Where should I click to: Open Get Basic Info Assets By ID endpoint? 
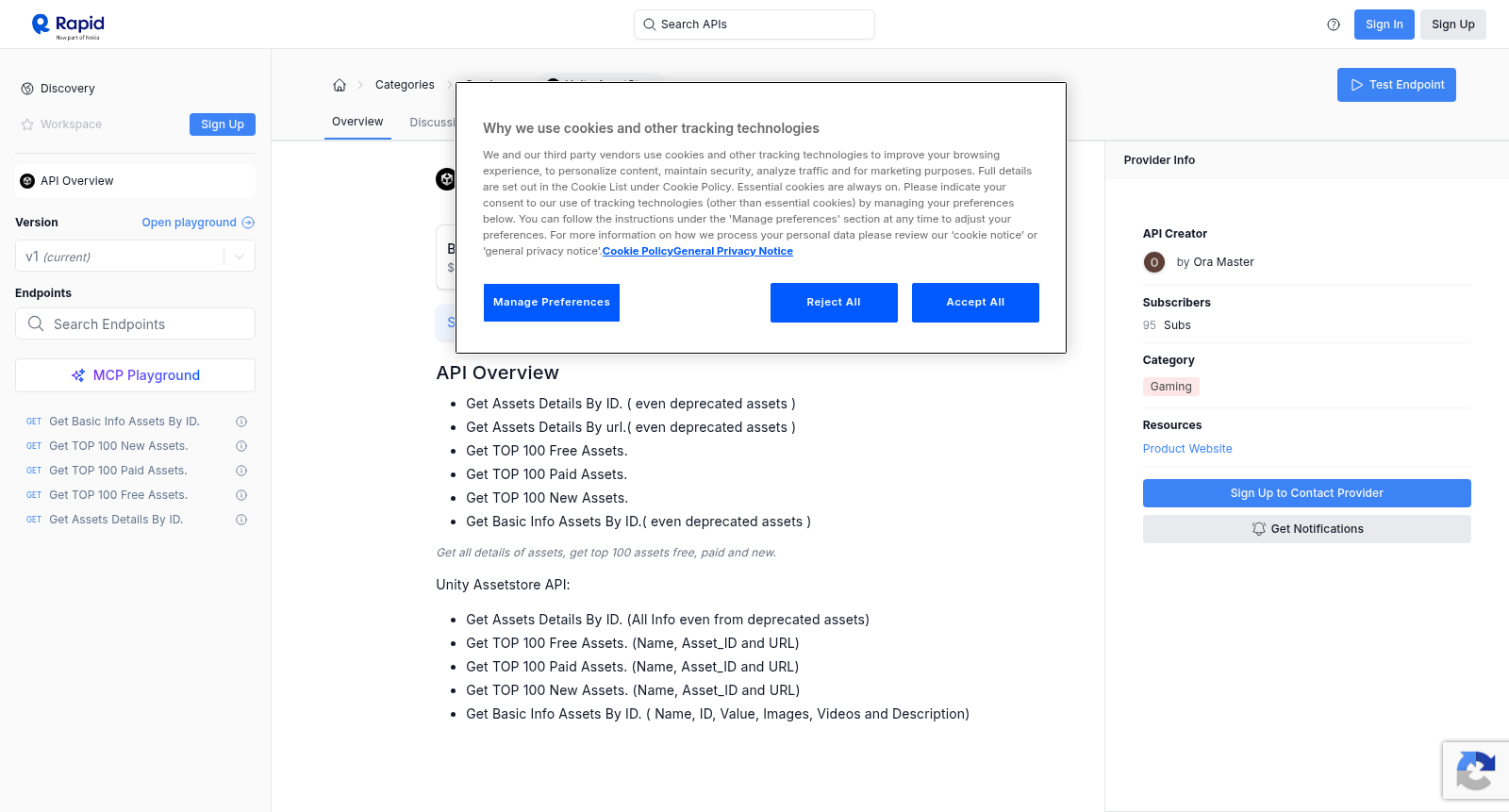124,422
